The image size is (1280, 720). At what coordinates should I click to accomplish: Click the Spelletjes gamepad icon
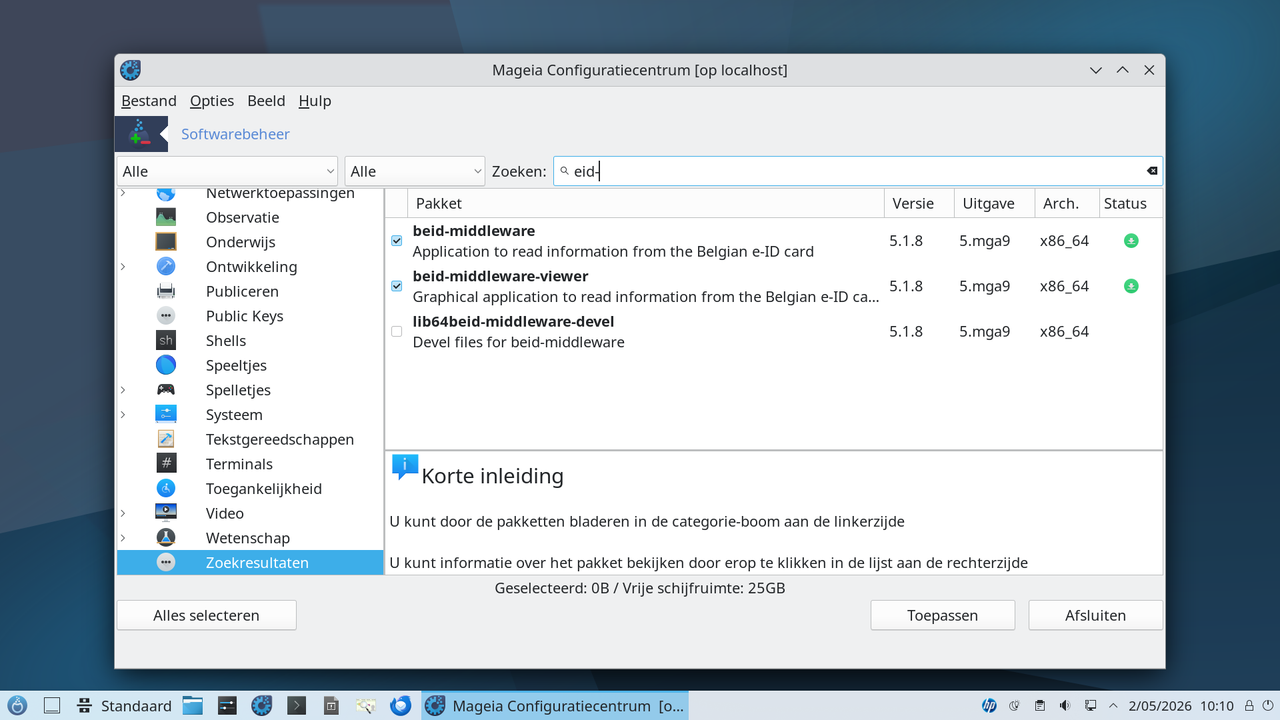pyautogui.click(x=166, y=390)
